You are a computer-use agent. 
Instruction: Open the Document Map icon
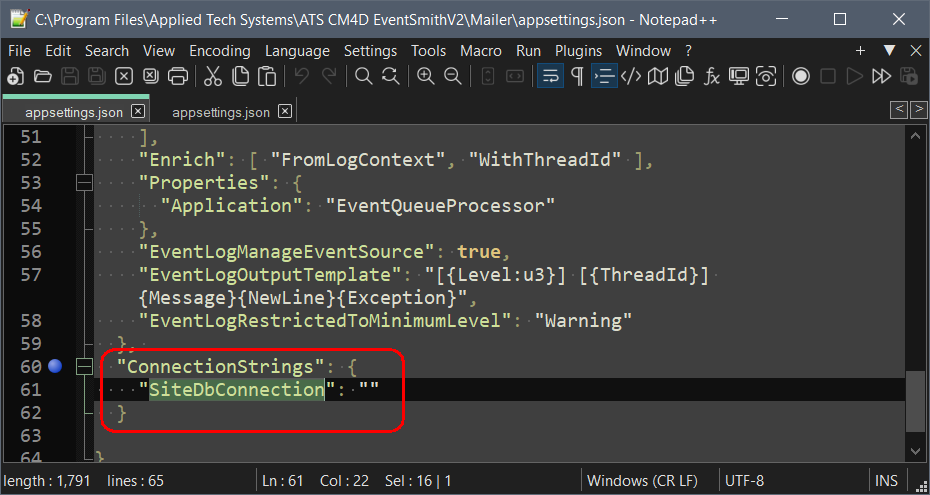coord(658,76)
